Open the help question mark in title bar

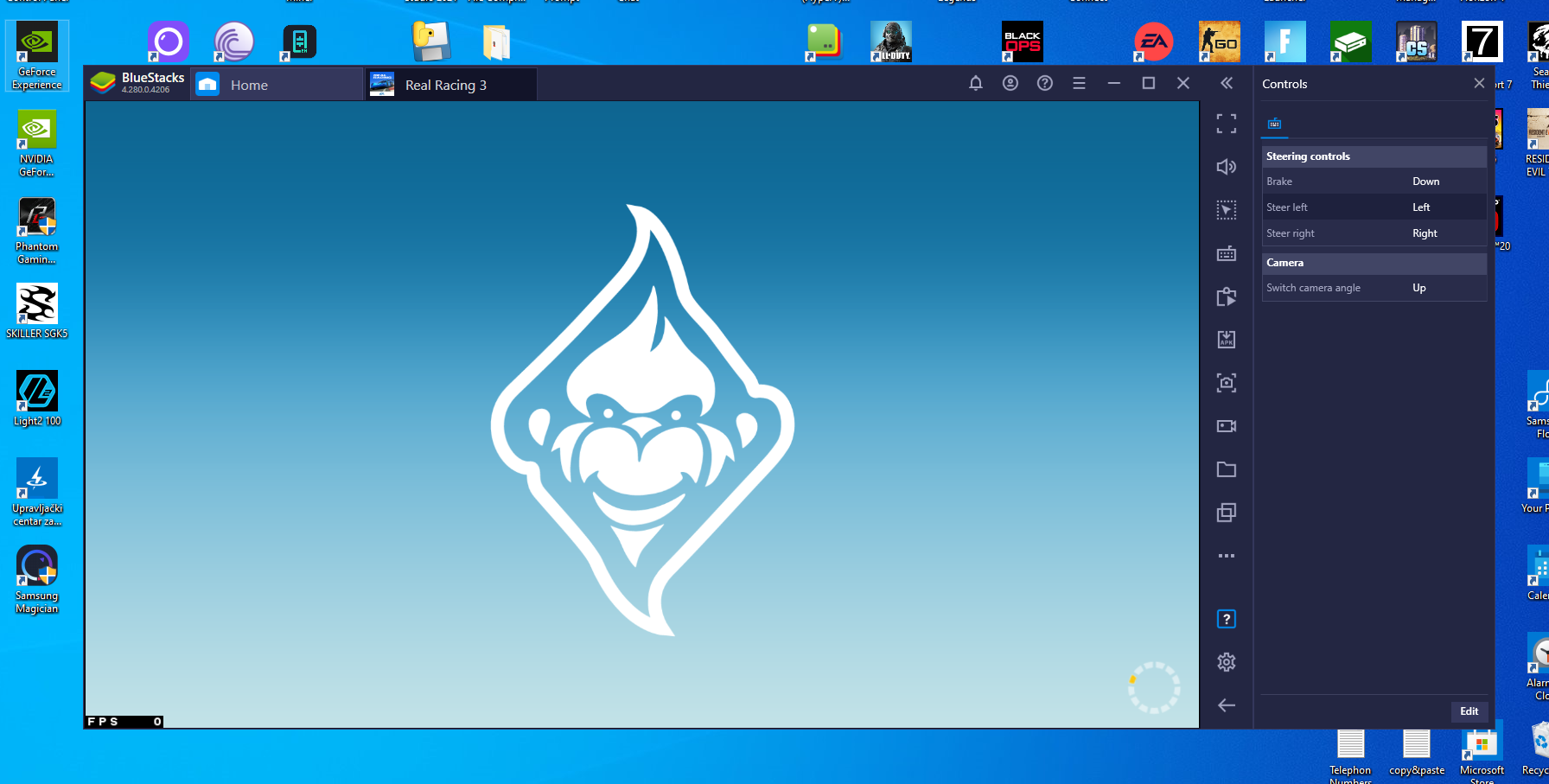(1045, 83)
